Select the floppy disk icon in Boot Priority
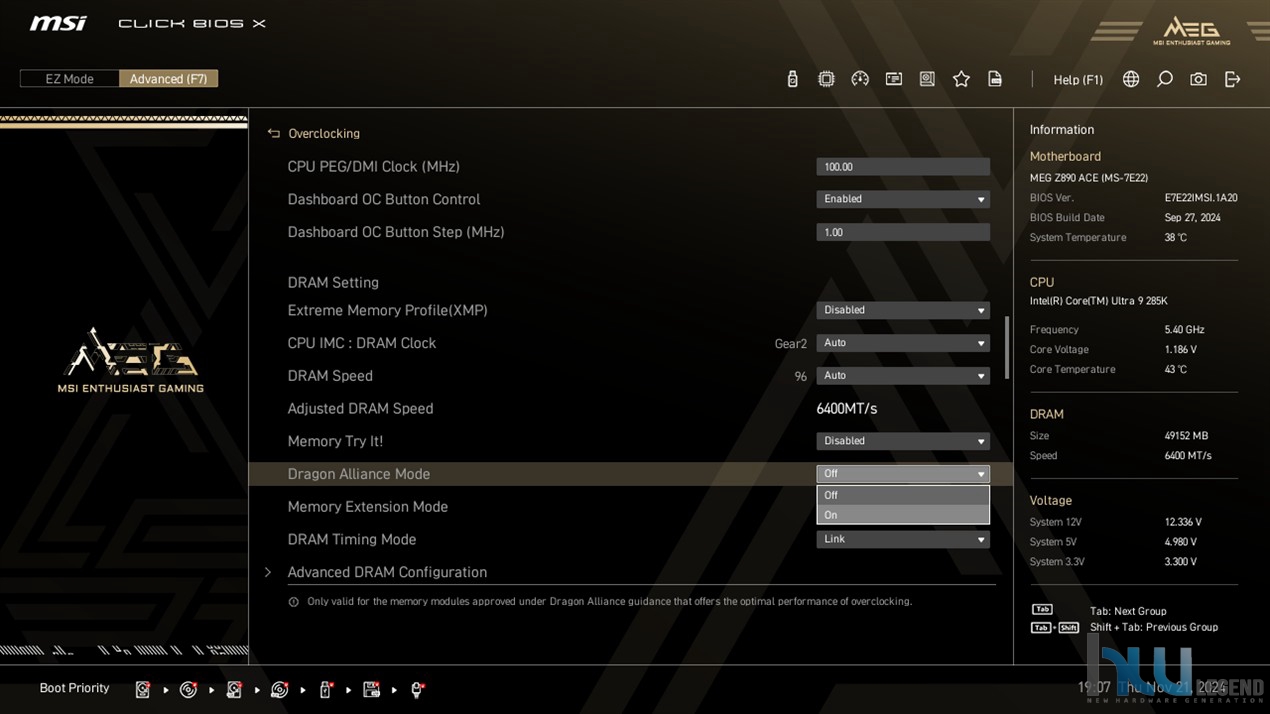This screenshot has width=1270, height=714. 371,690
